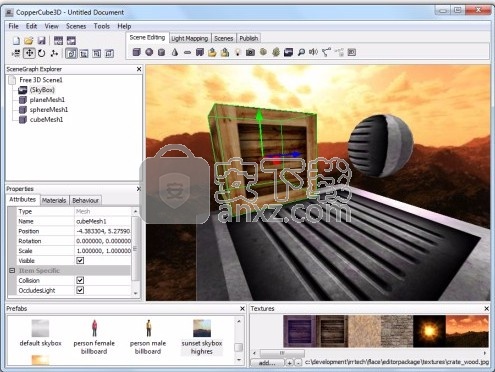Add a sound node speaker icon
This screenshot has width=495, height=372.
313,52
